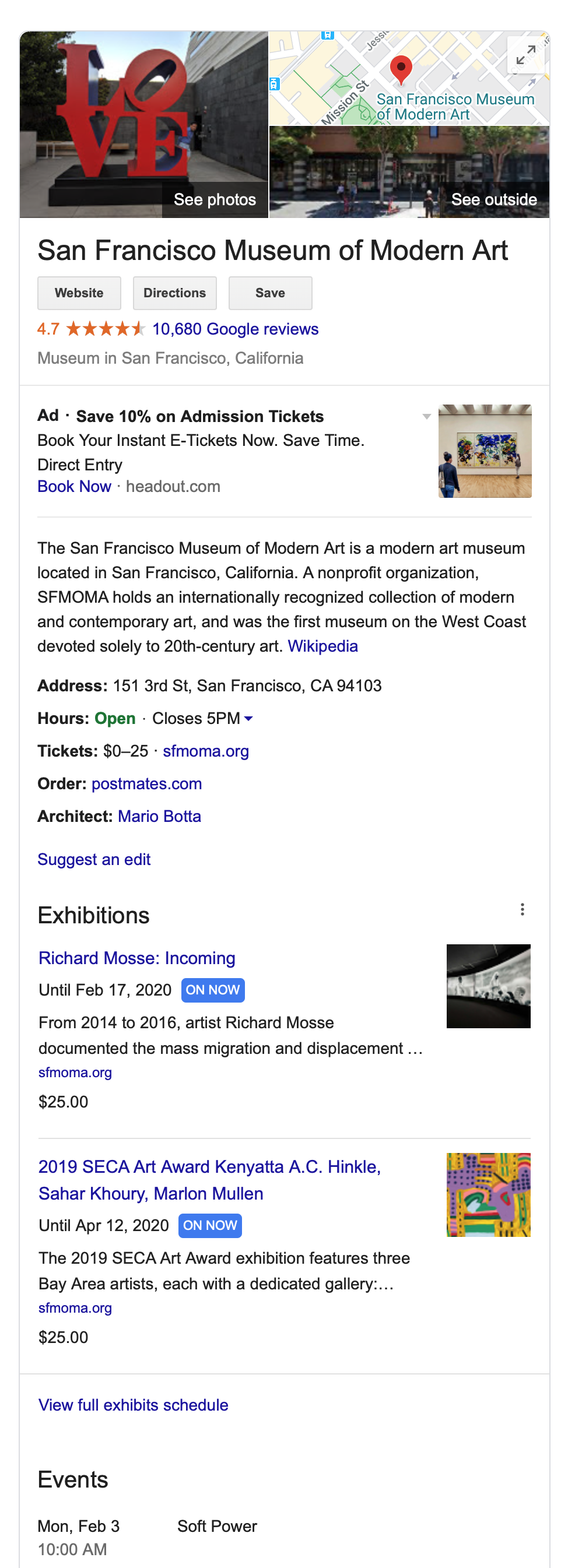Click the red map location pin
Viewport: 575px width, 1568px height.
(401, 69)
